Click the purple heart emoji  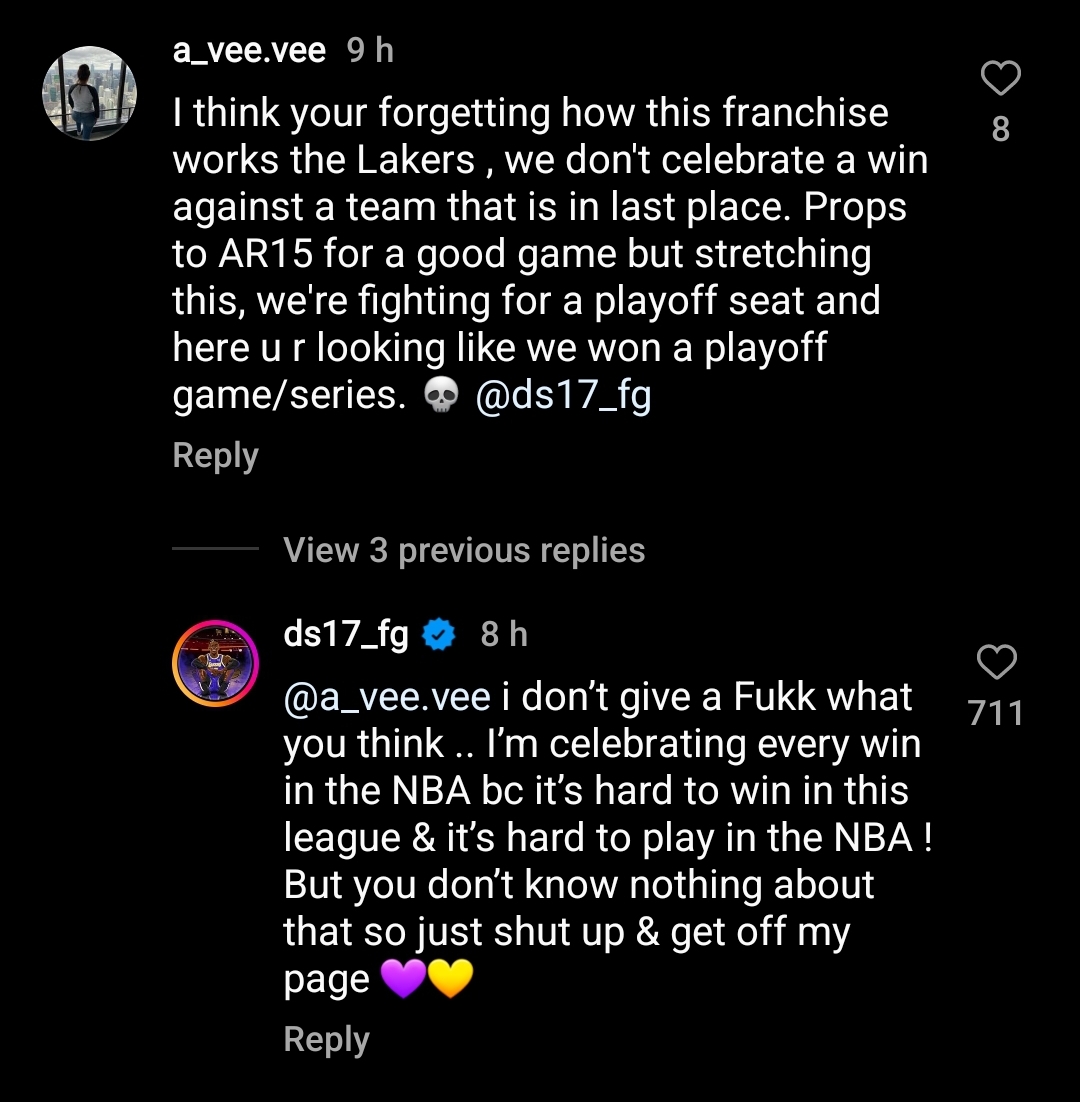(x=404, y=981)
